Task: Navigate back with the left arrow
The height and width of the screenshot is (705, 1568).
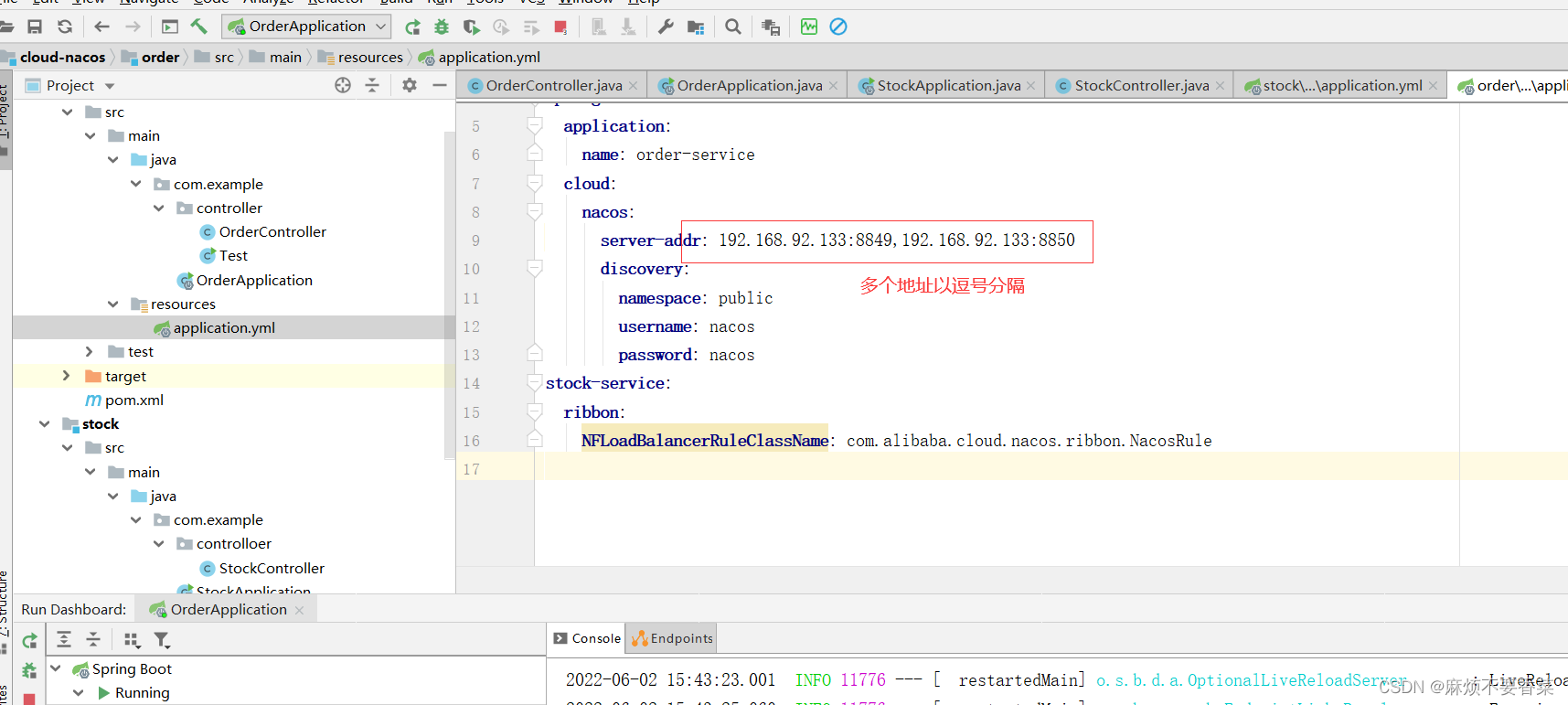Action: point(102,27)
